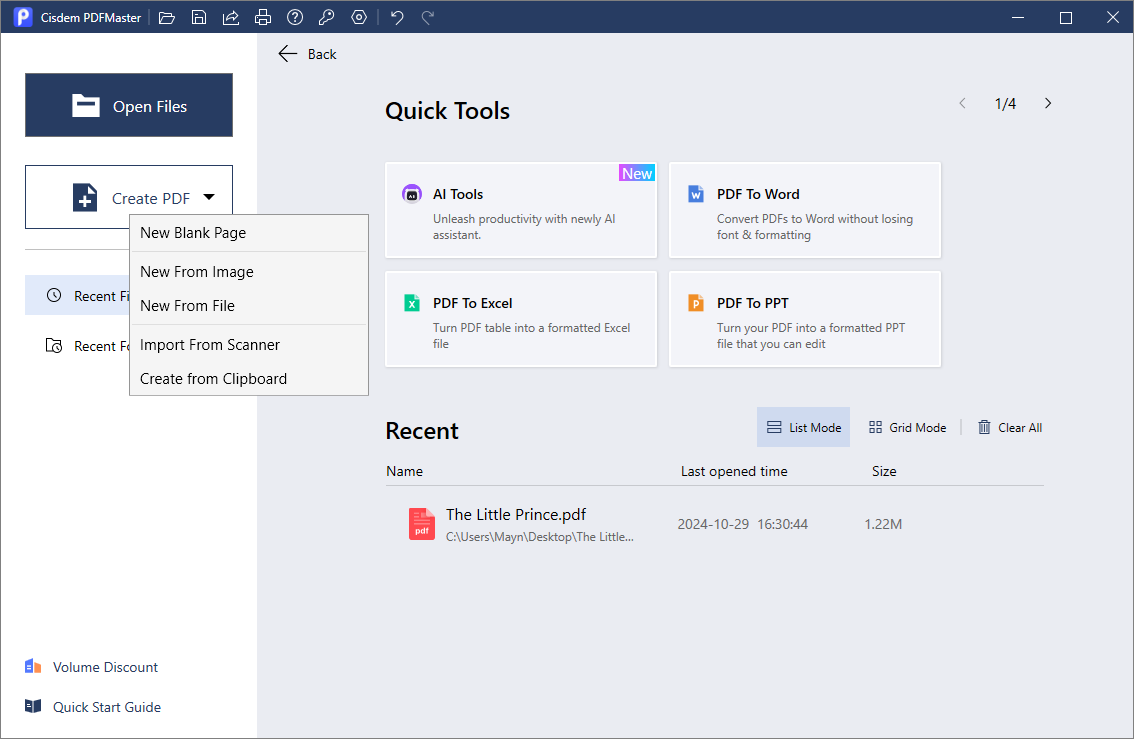Screen dimensions: 1134x739
Task: Choose New From File from the menu
Action: [249, 306]
